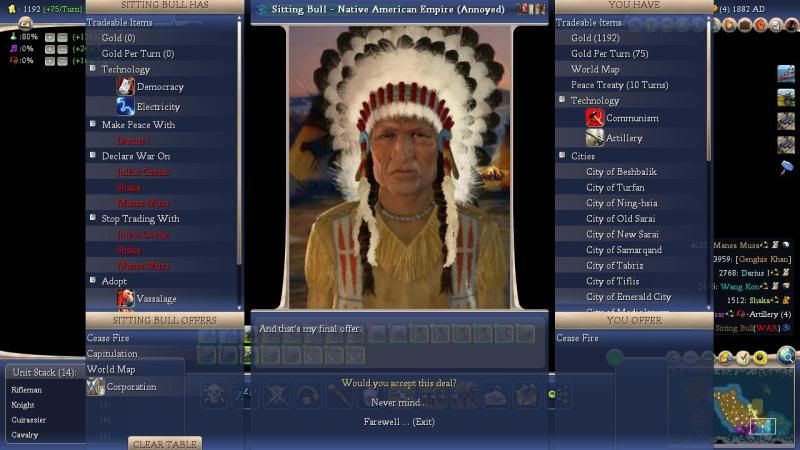Click Farewell... (Exit)
This screenshot has width=800, height=450.
399,422
